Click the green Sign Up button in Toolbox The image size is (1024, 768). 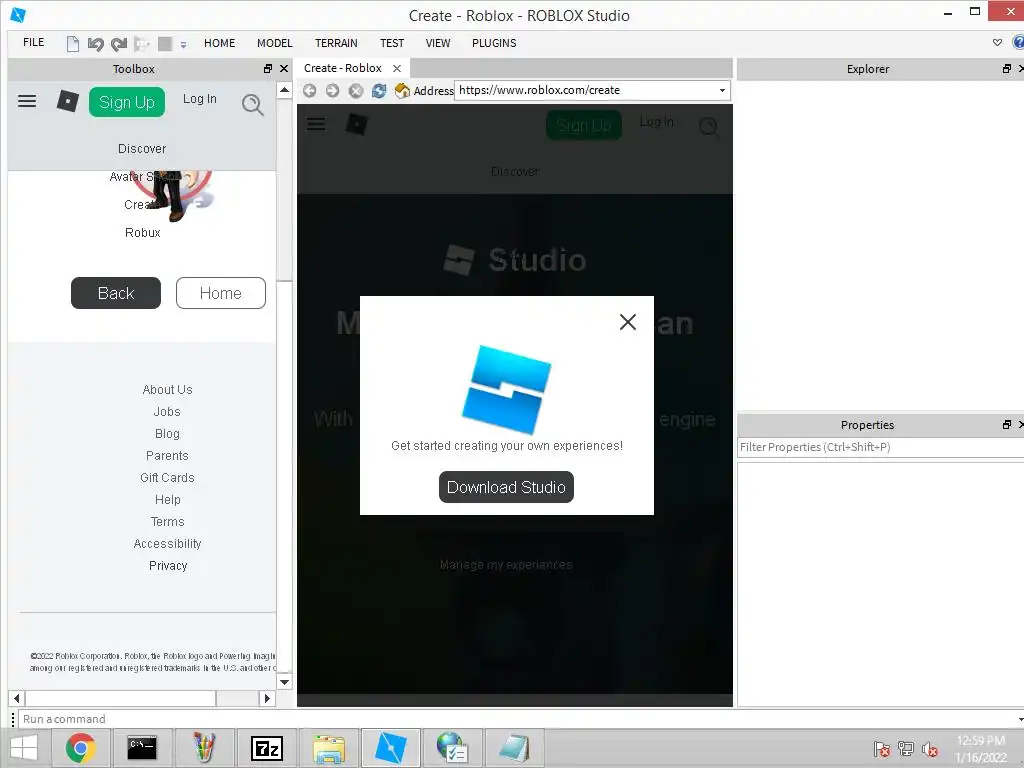127,102
